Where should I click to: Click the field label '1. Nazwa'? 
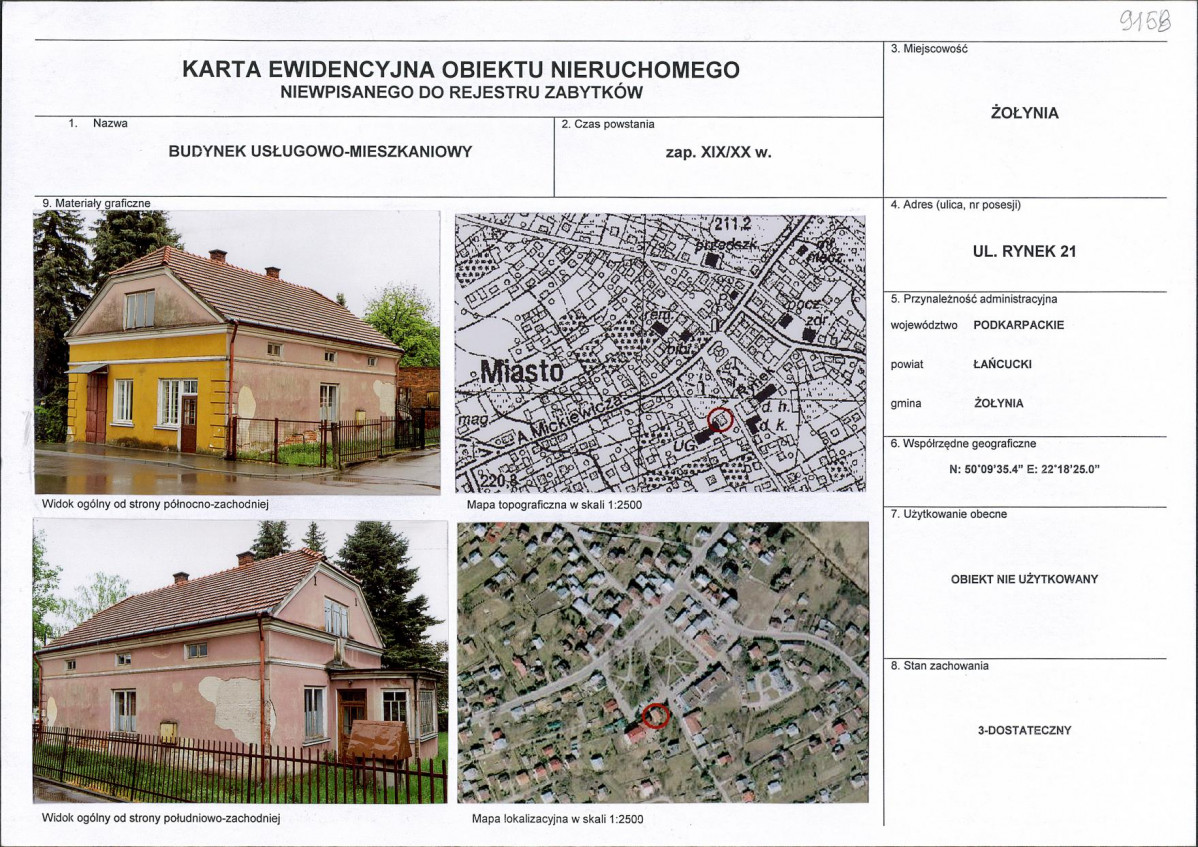[x=98, y=123]
